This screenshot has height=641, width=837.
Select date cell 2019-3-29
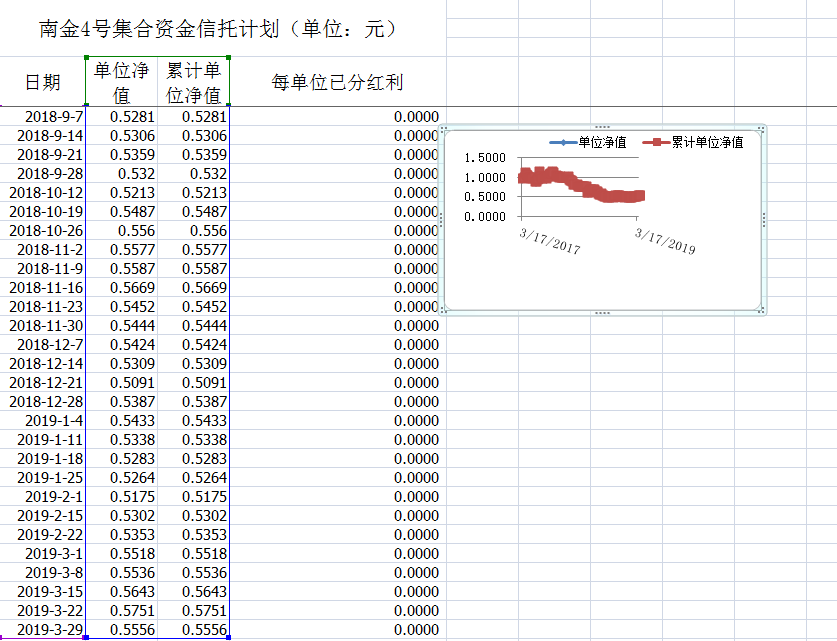(43, 629)
